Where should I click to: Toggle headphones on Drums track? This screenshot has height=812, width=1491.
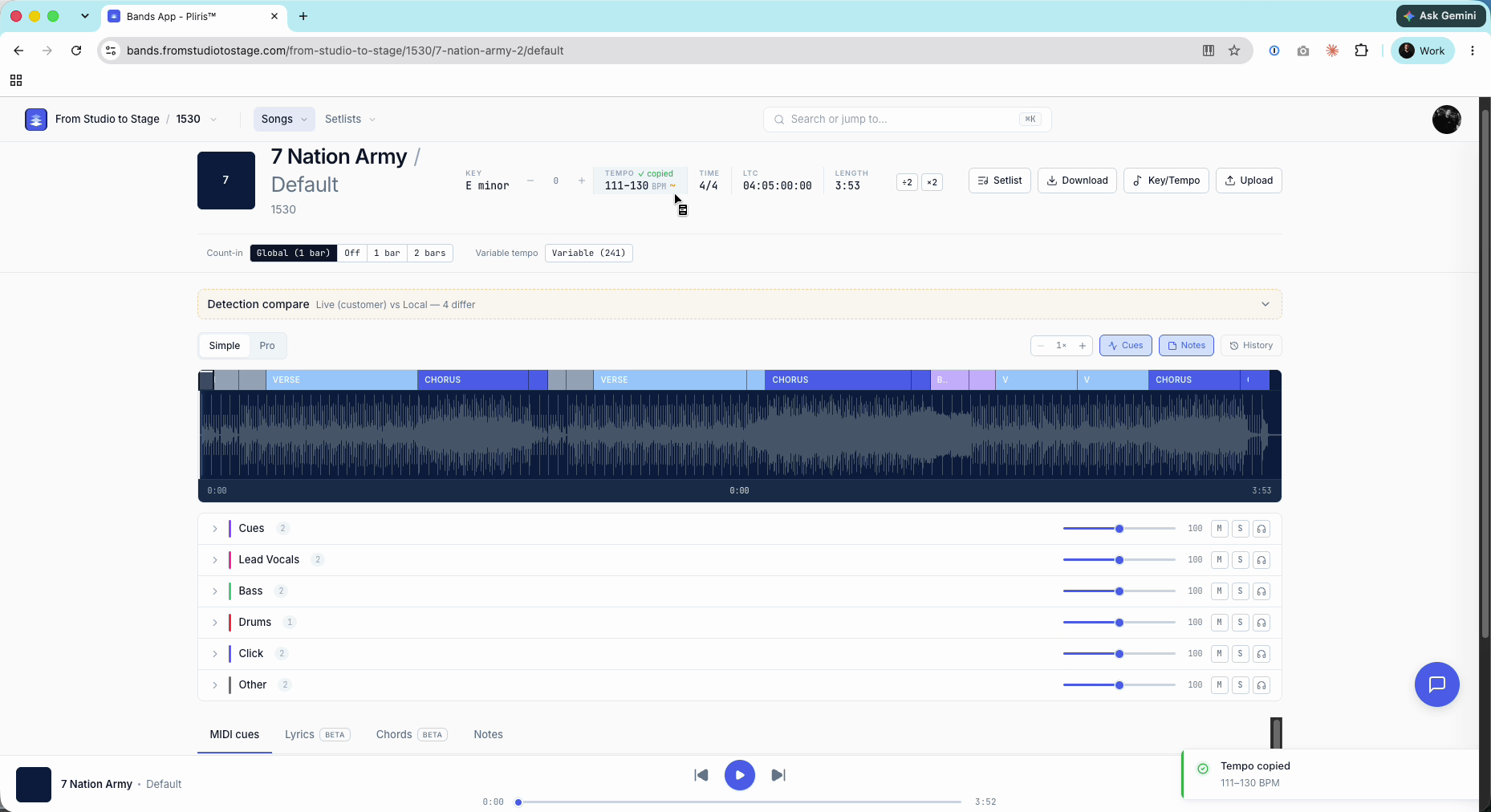coord(1261,623)
